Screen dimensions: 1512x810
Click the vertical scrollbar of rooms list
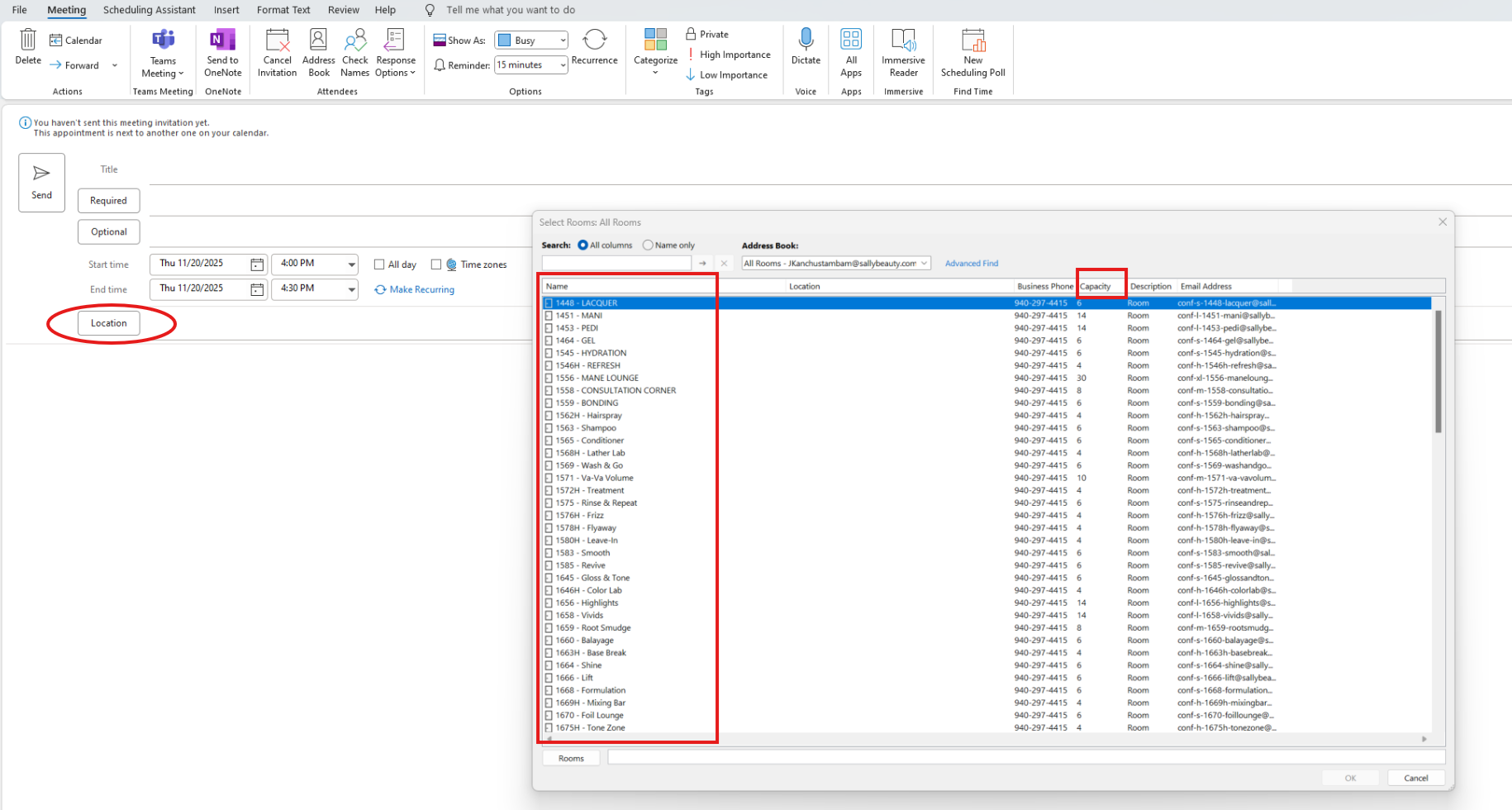[x=1438, y=372]
